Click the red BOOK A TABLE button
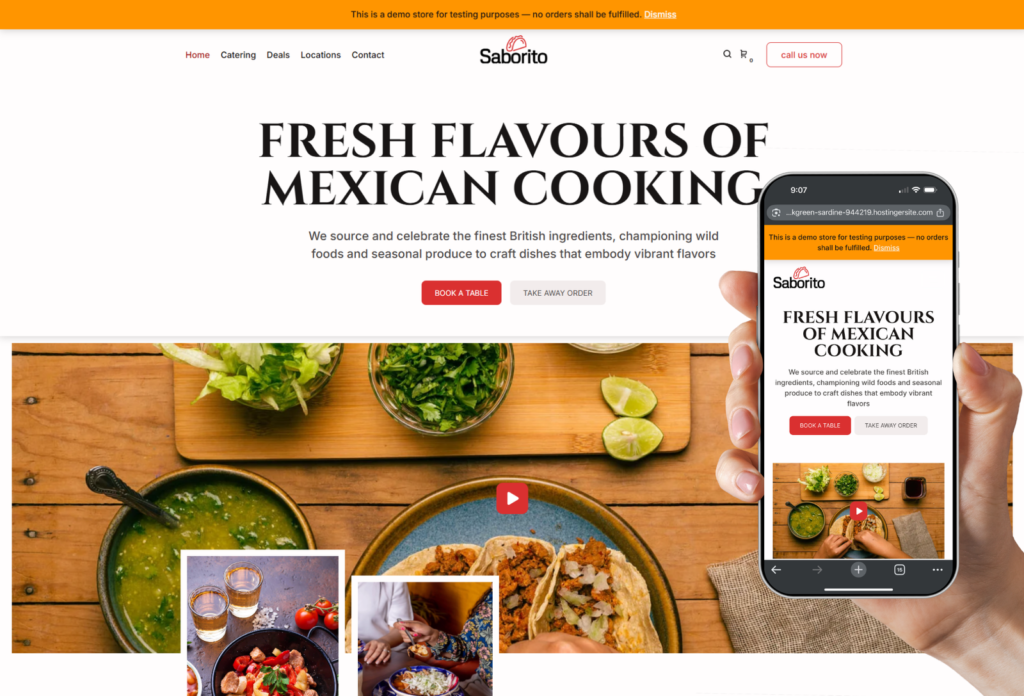The width and height of the screenshot is (1024, 696). pos(461,293)
